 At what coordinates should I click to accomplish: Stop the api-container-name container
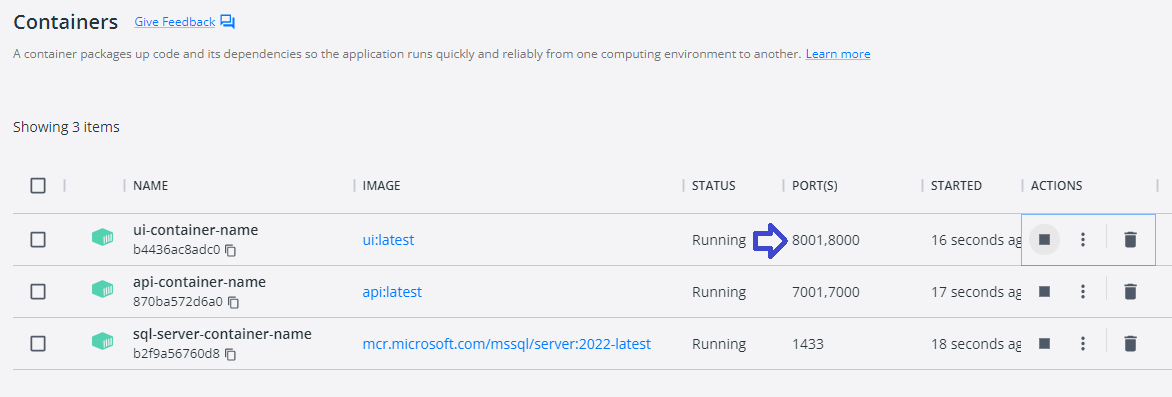(1044, 292)
